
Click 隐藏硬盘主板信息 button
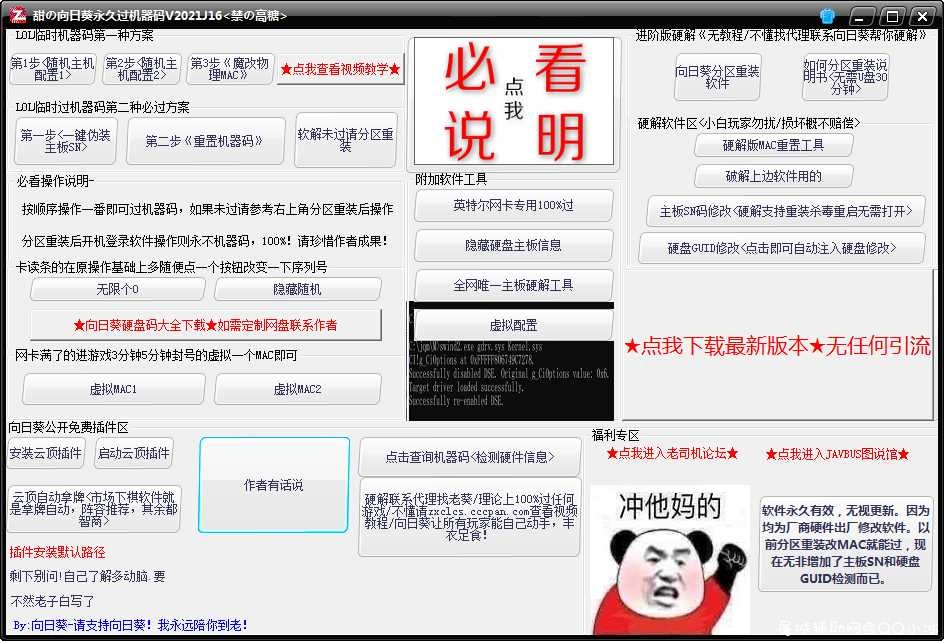pyautogui.click(x=514, y=245)
